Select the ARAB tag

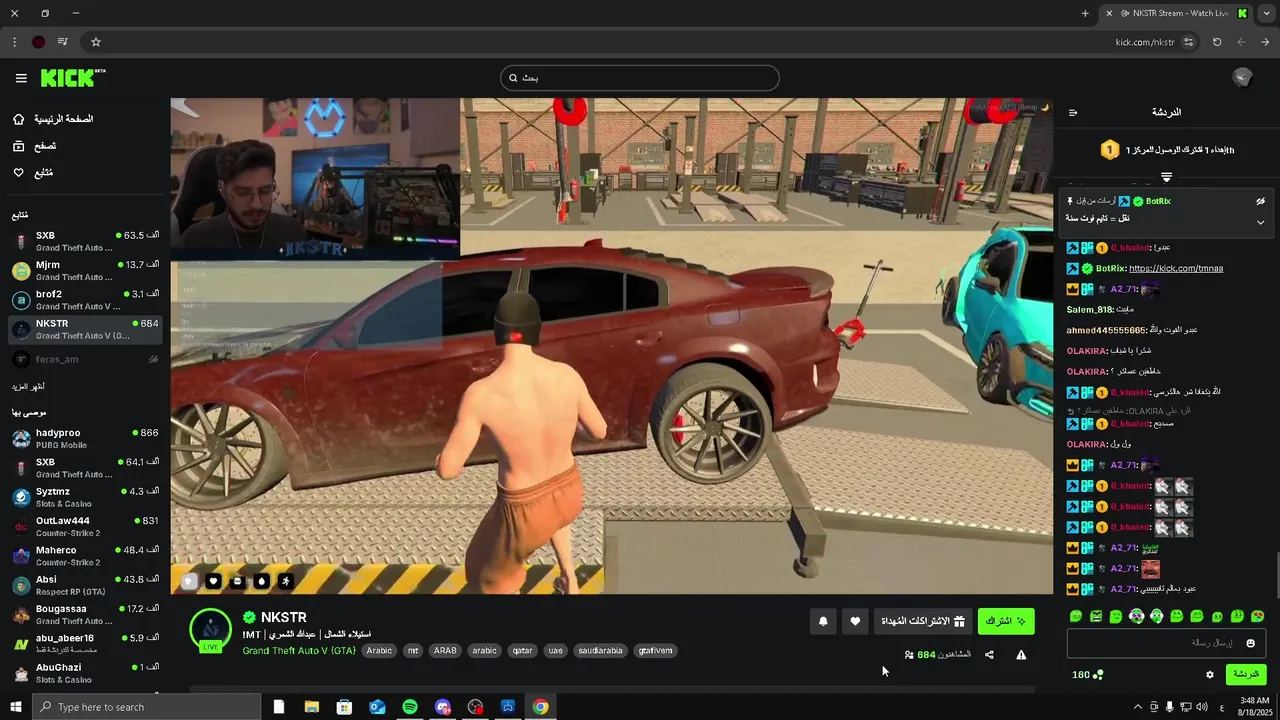[445, 651]
